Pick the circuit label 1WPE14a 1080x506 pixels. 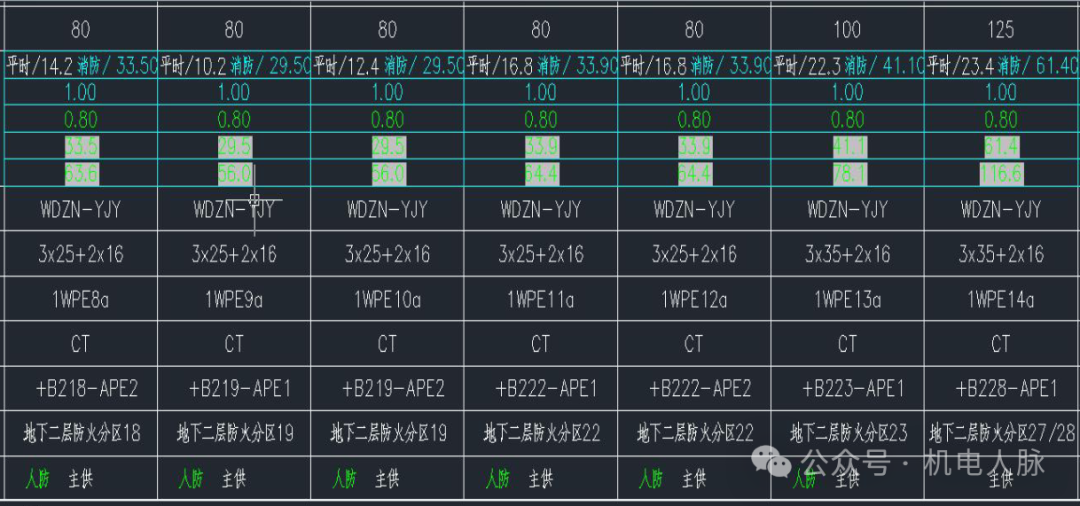[x=1001, y=299]
